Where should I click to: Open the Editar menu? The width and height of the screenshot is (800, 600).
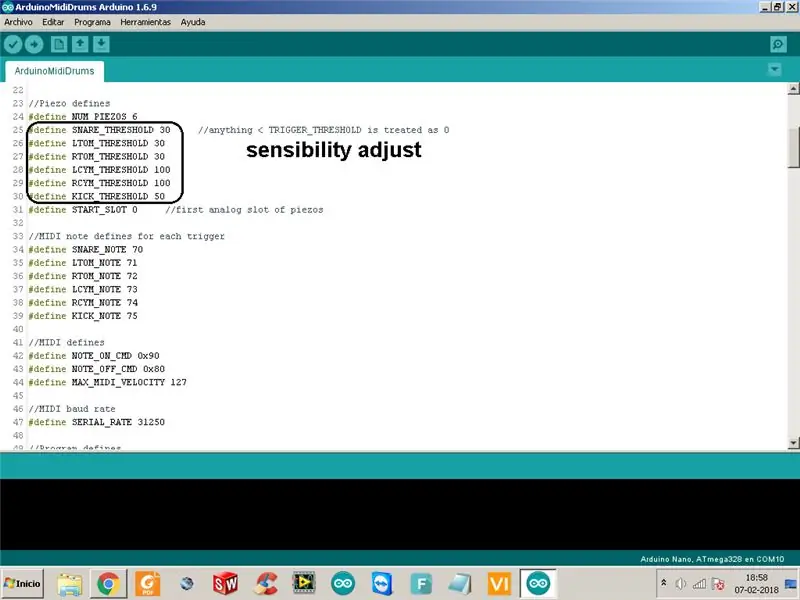[x=53, y=22]
